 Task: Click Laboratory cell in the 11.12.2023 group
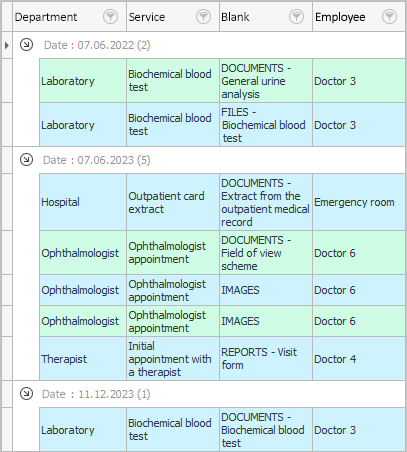pos(83,430)
